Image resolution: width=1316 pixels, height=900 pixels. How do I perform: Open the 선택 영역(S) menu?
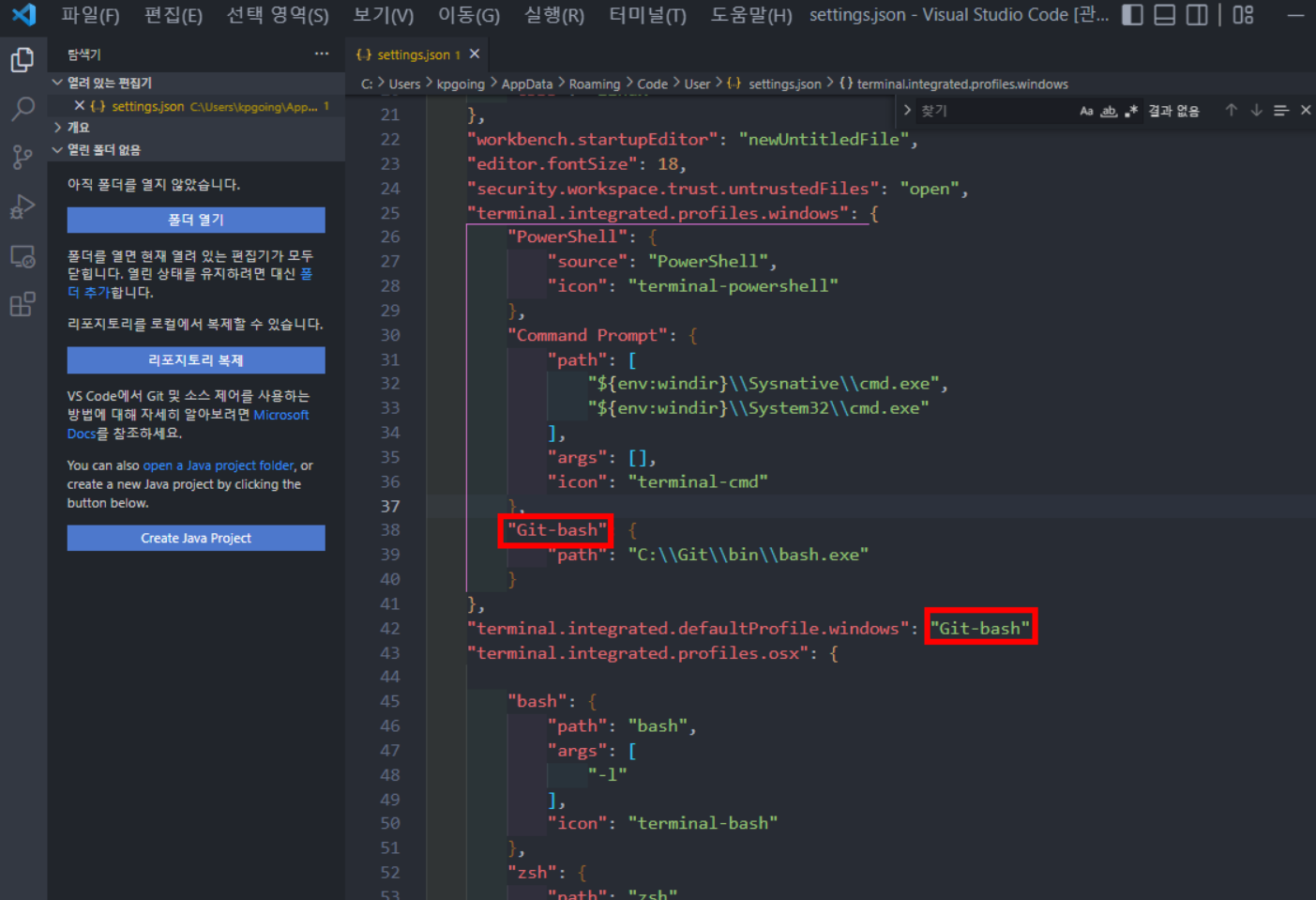[277, 15]
